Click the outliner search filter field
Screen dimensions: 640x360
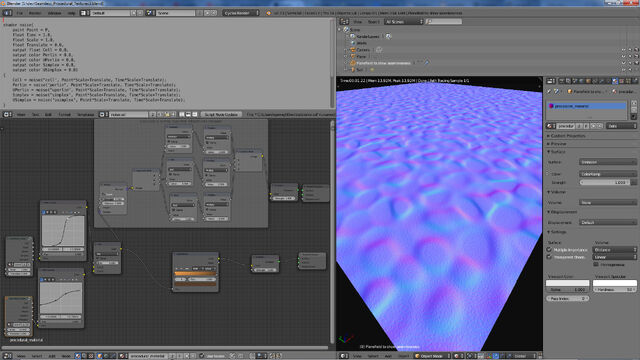(x=444, y=22)
